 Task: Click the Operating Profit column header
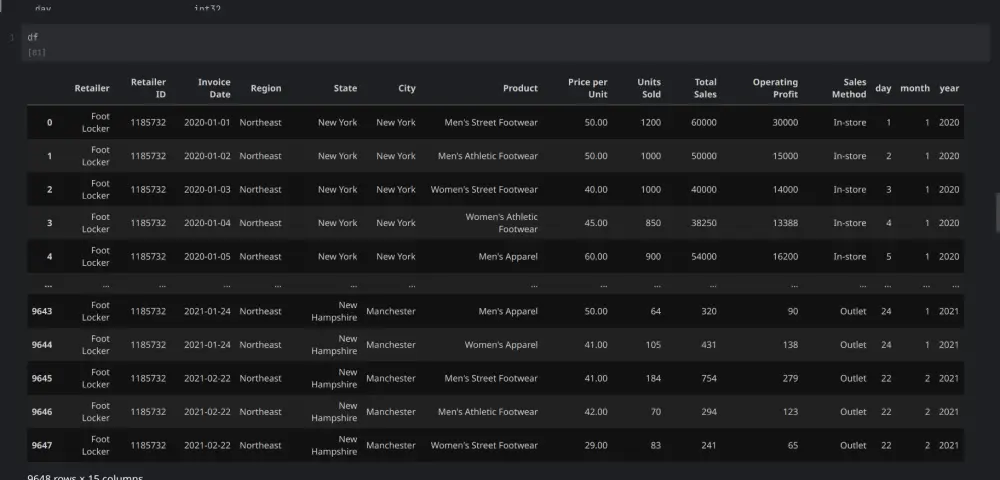(x=775, y=88)
